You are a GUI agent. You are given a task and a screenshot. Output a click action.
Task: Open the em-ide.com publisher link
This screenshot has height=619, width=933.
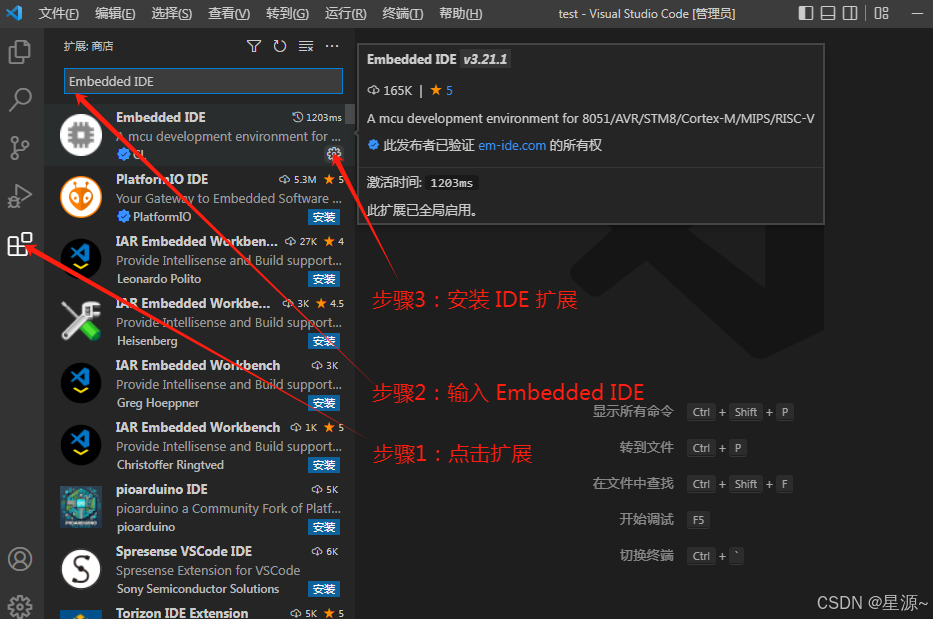point(512,145)
